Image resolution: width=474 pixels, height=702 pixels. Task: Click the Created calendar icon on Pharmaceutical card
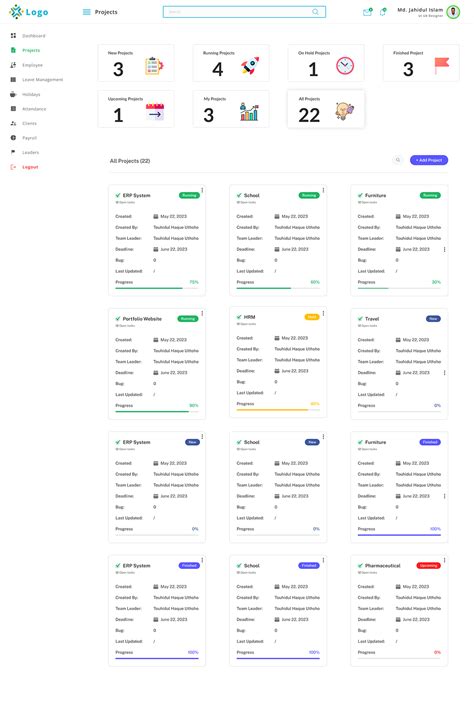click(398, 586)
